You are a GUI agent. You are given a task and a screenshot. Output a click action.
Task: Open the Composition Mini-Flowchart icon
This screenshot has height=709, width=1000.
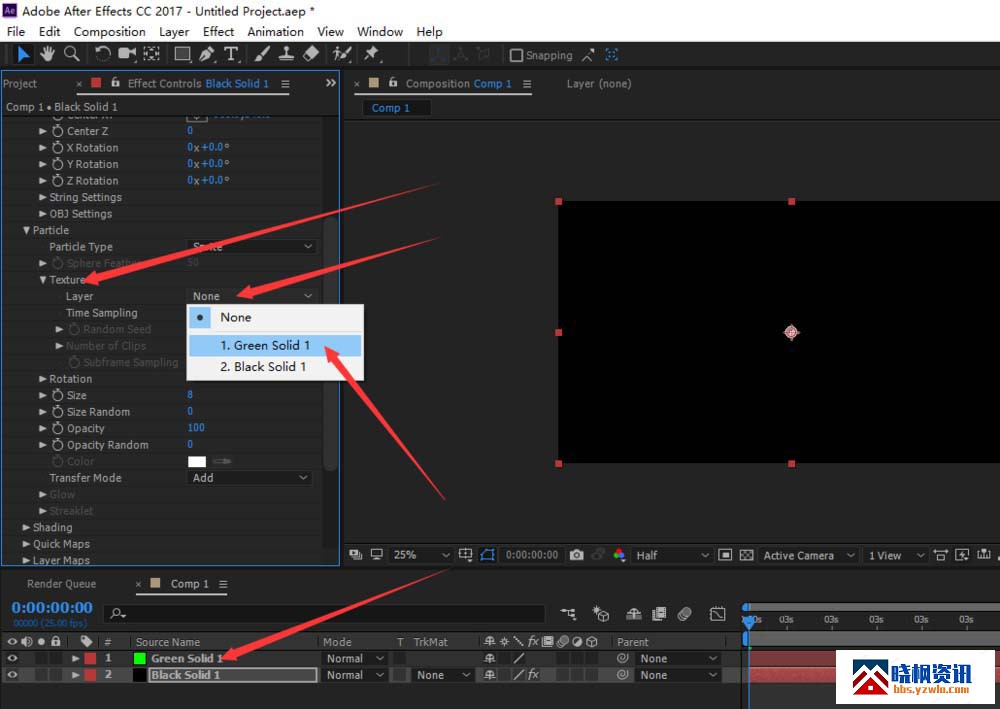[x=568, y=614]
